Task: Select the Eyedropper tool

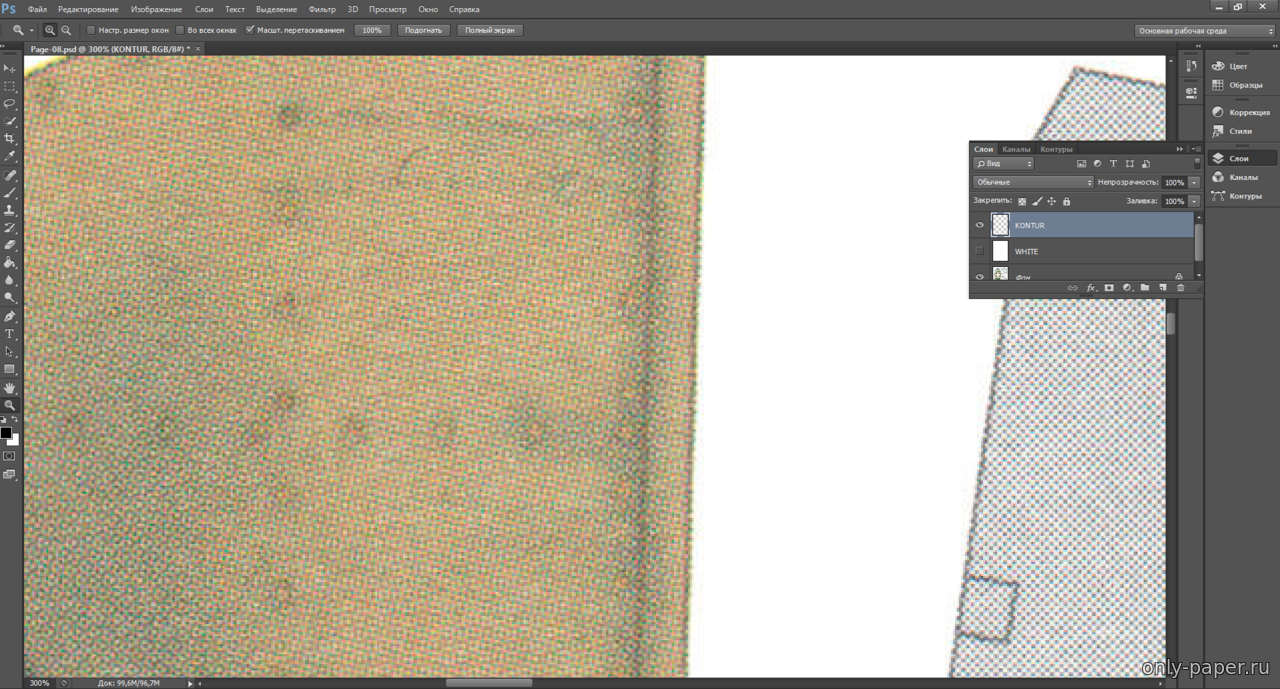Action: click(10, 157)
